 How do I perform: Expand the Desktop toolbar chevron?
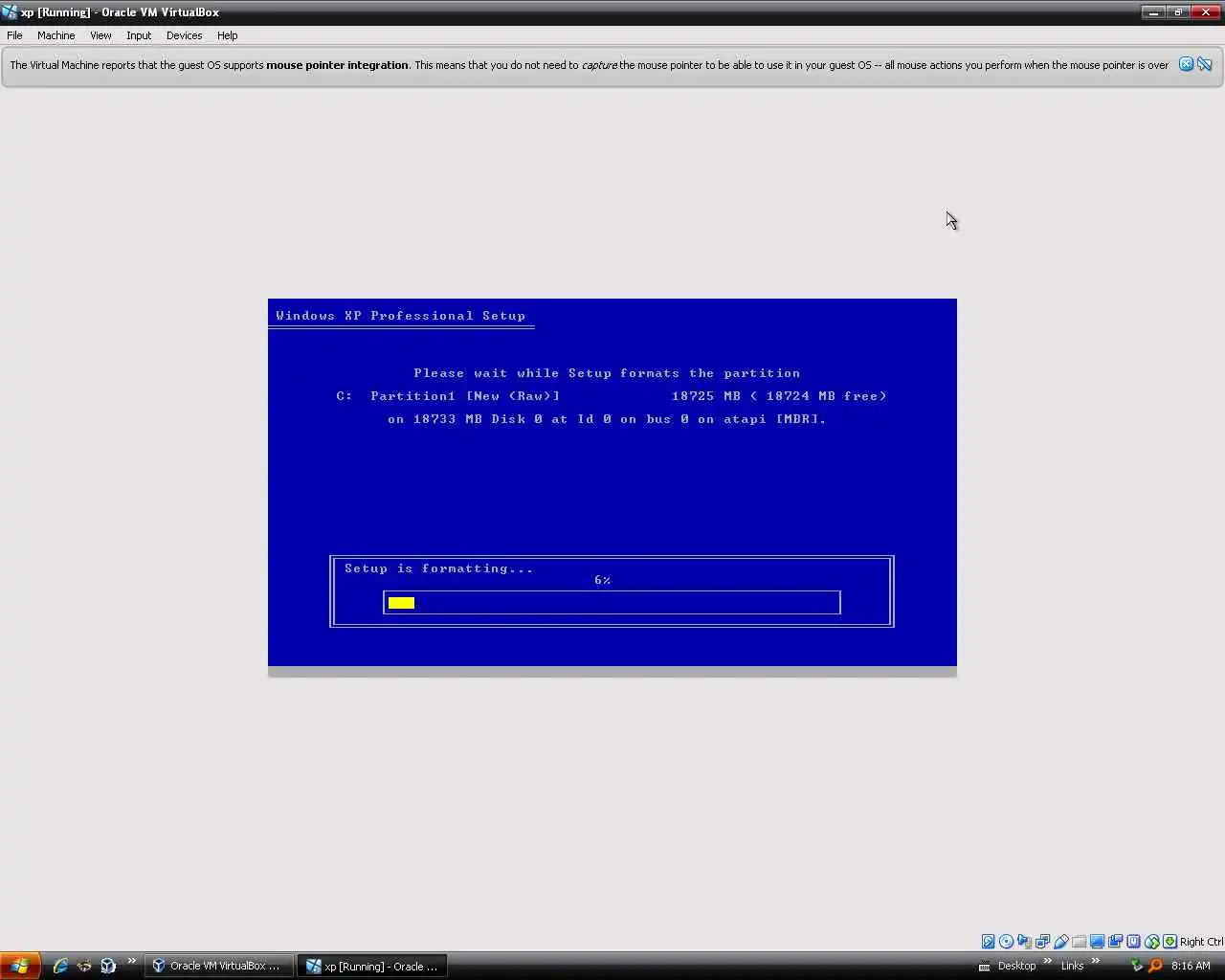point(1047,961)
